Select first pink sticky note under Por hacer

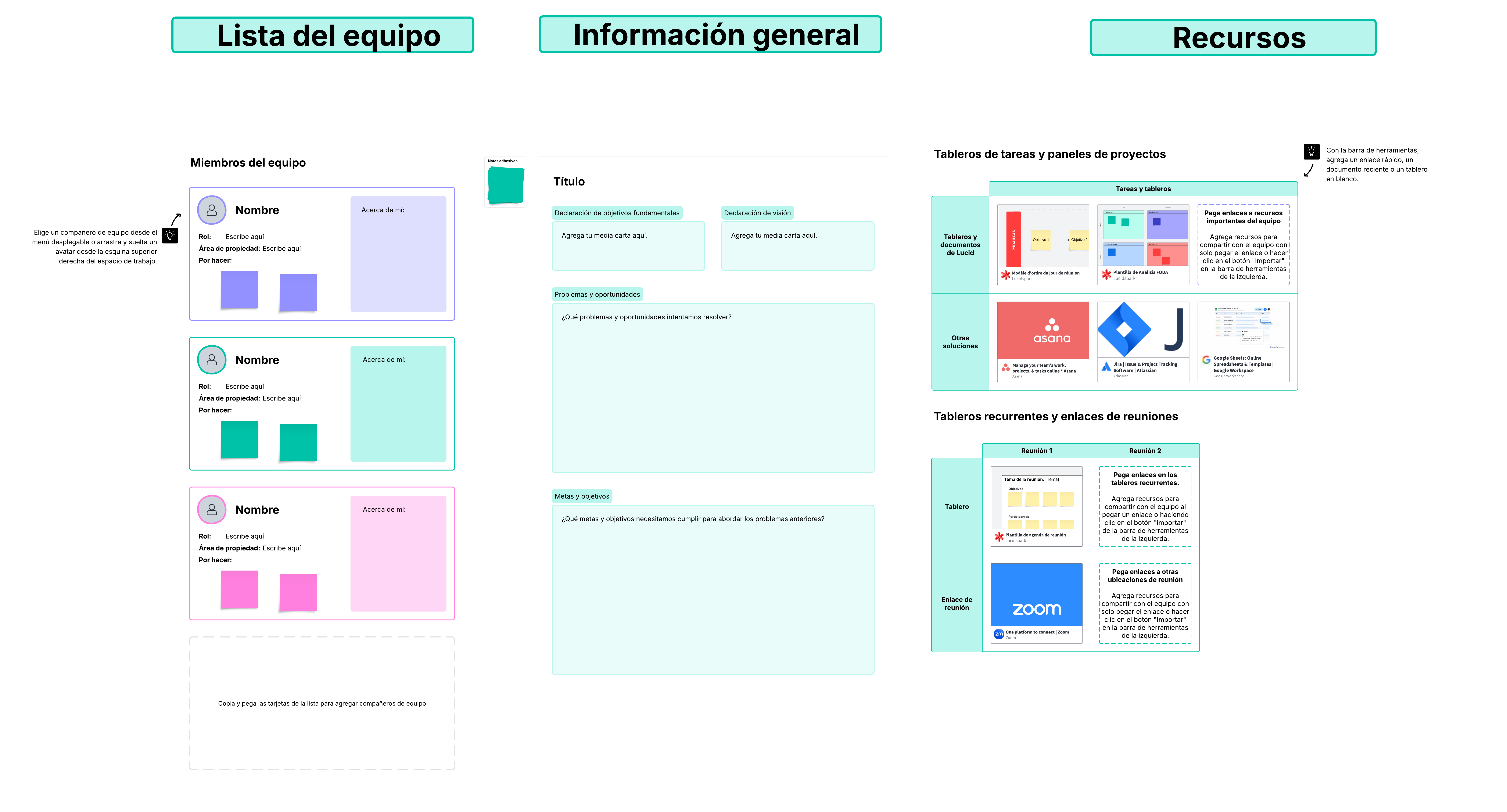pyautogui.click(x=239, y=589)
